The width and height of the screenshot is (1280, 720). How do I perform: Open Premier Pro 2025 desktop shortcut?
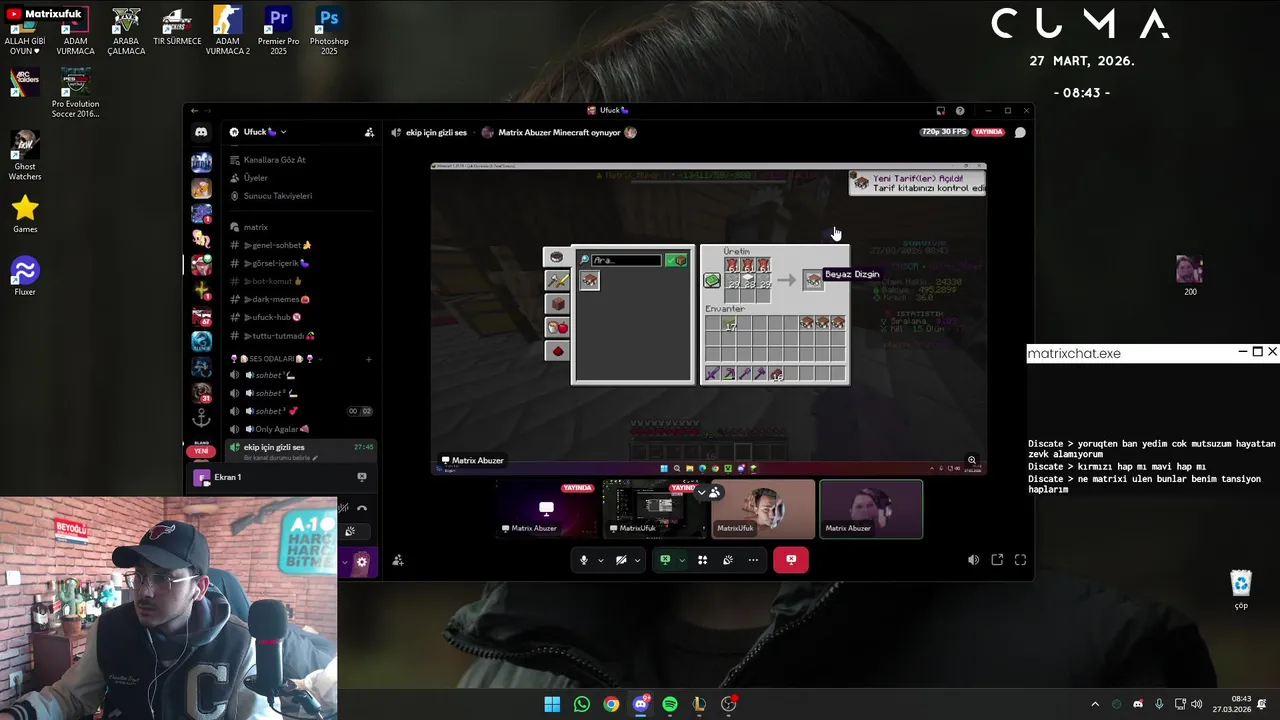click(x=278, y=30)
